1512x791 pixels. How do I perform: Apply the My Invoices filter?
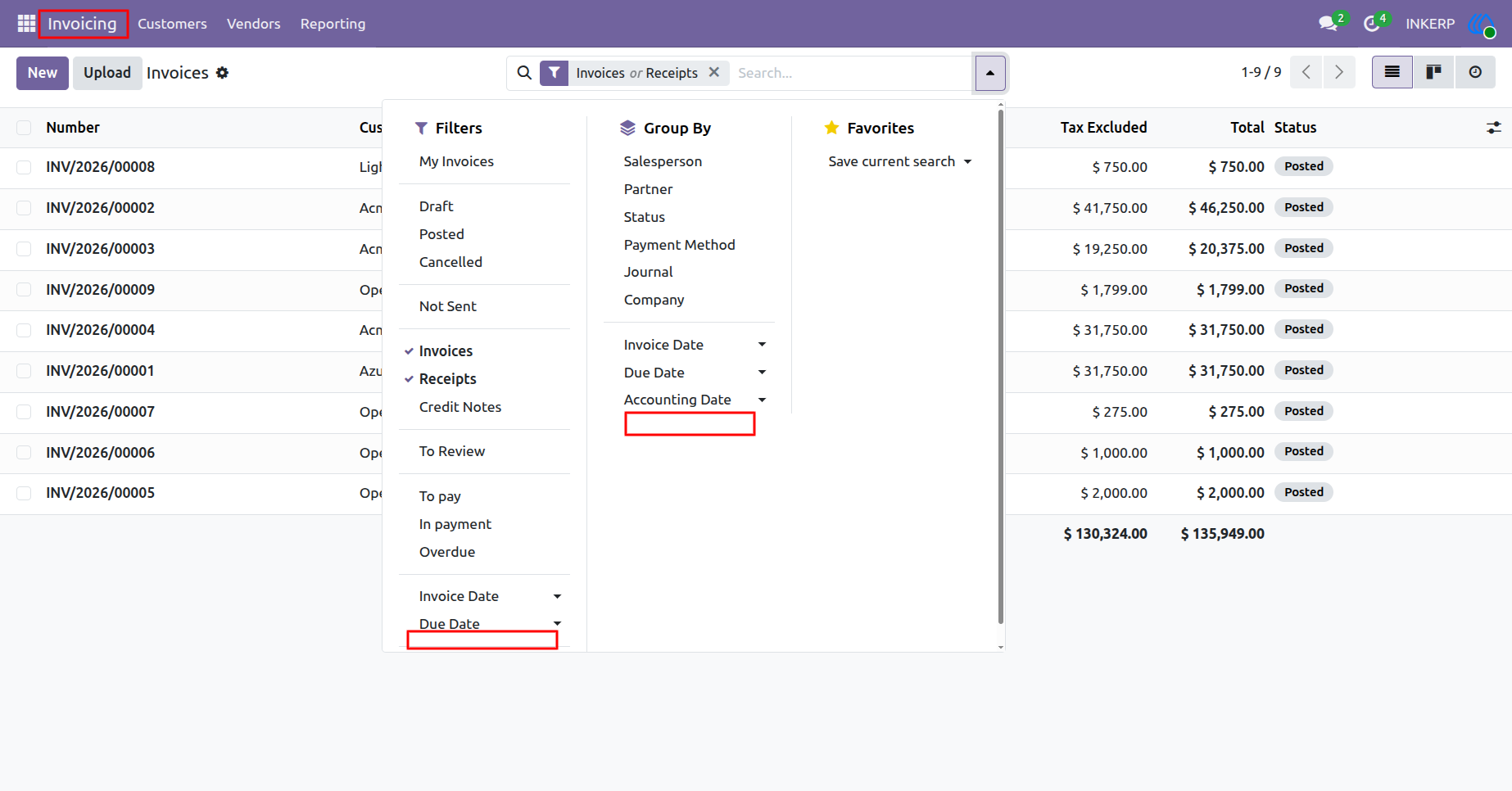coord(456,161)
